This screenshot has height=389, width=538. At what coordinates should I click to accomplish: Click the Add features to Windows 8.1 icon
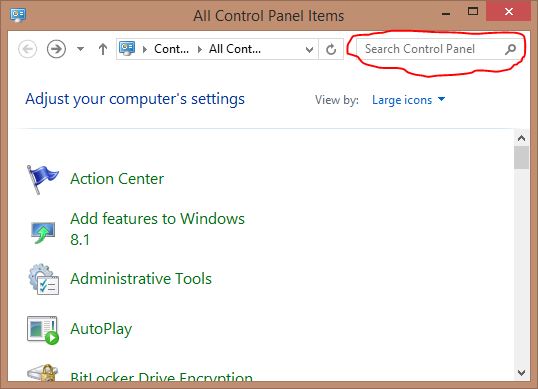[43, 233]
